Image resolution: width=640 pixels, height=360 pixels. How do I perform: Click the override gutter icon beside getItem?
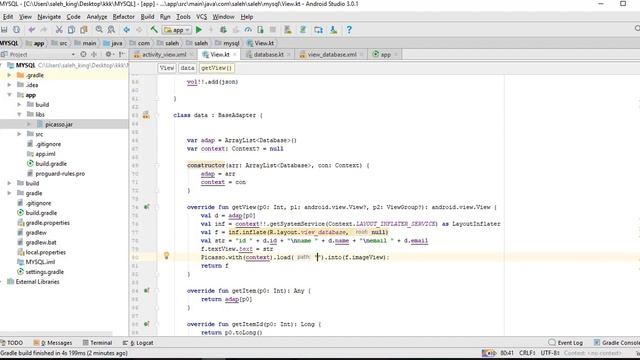(147, 291)
